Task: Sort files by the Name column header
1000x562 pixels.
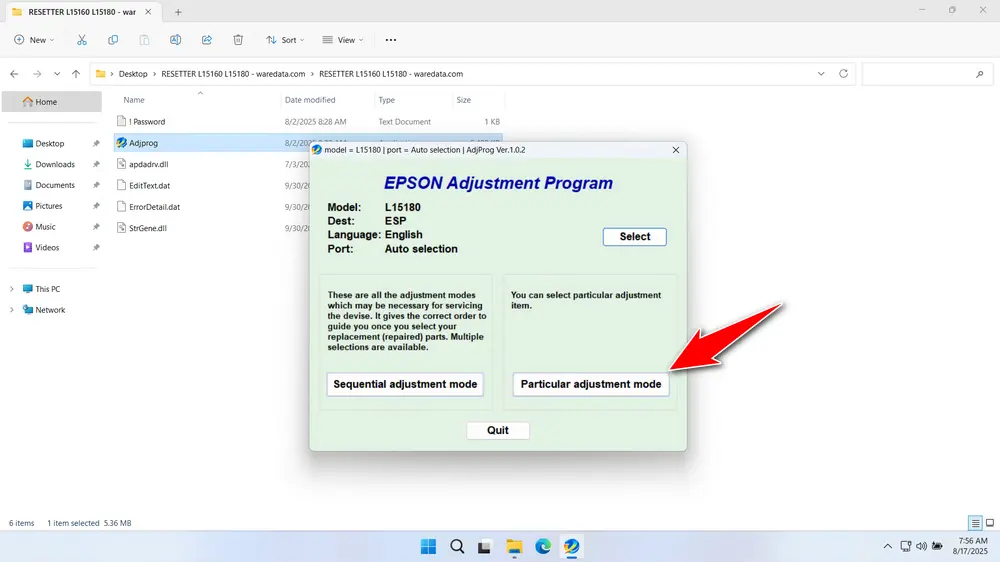Action: pyautogui.click(x=133, y=100)
